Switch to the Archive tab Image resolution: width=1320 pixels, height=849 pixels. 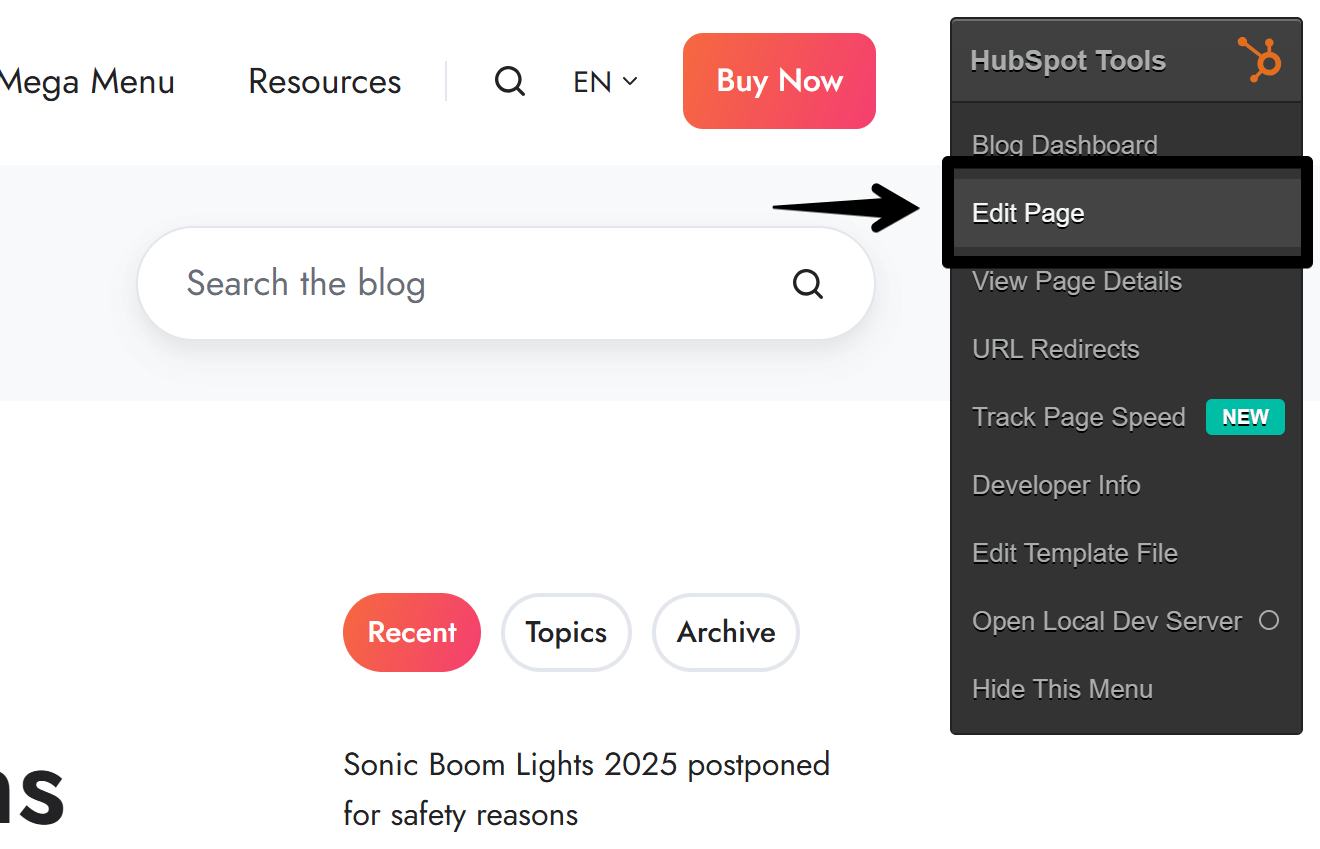pos(726,632)
